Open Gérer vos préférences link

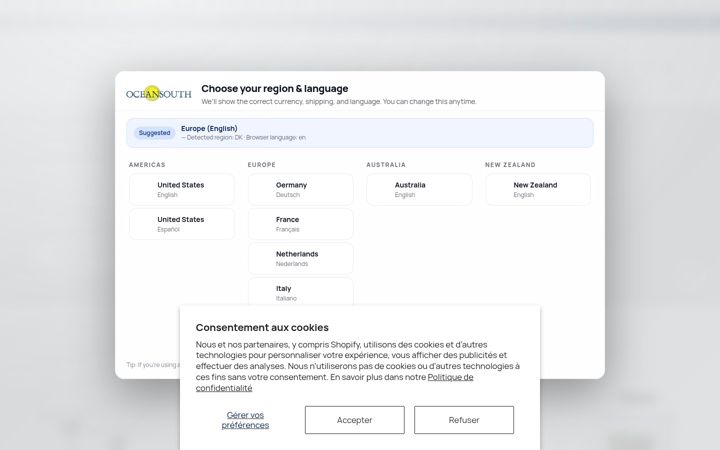tap(245, 420)
